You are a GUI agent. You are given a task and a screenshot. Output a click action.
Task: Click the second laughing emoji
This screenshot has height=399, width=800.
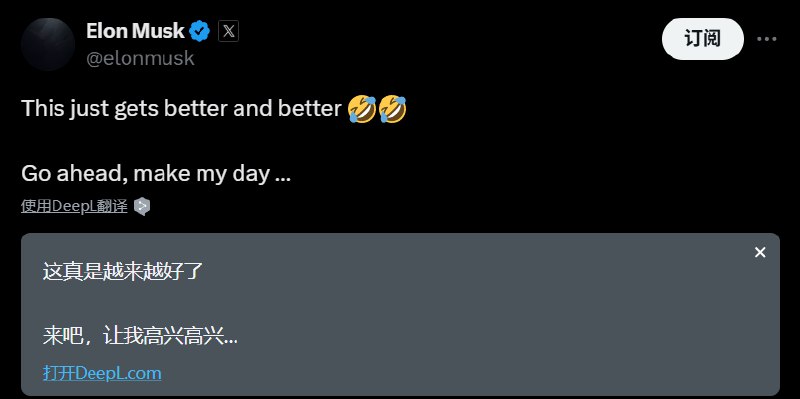tap(392, 109)
